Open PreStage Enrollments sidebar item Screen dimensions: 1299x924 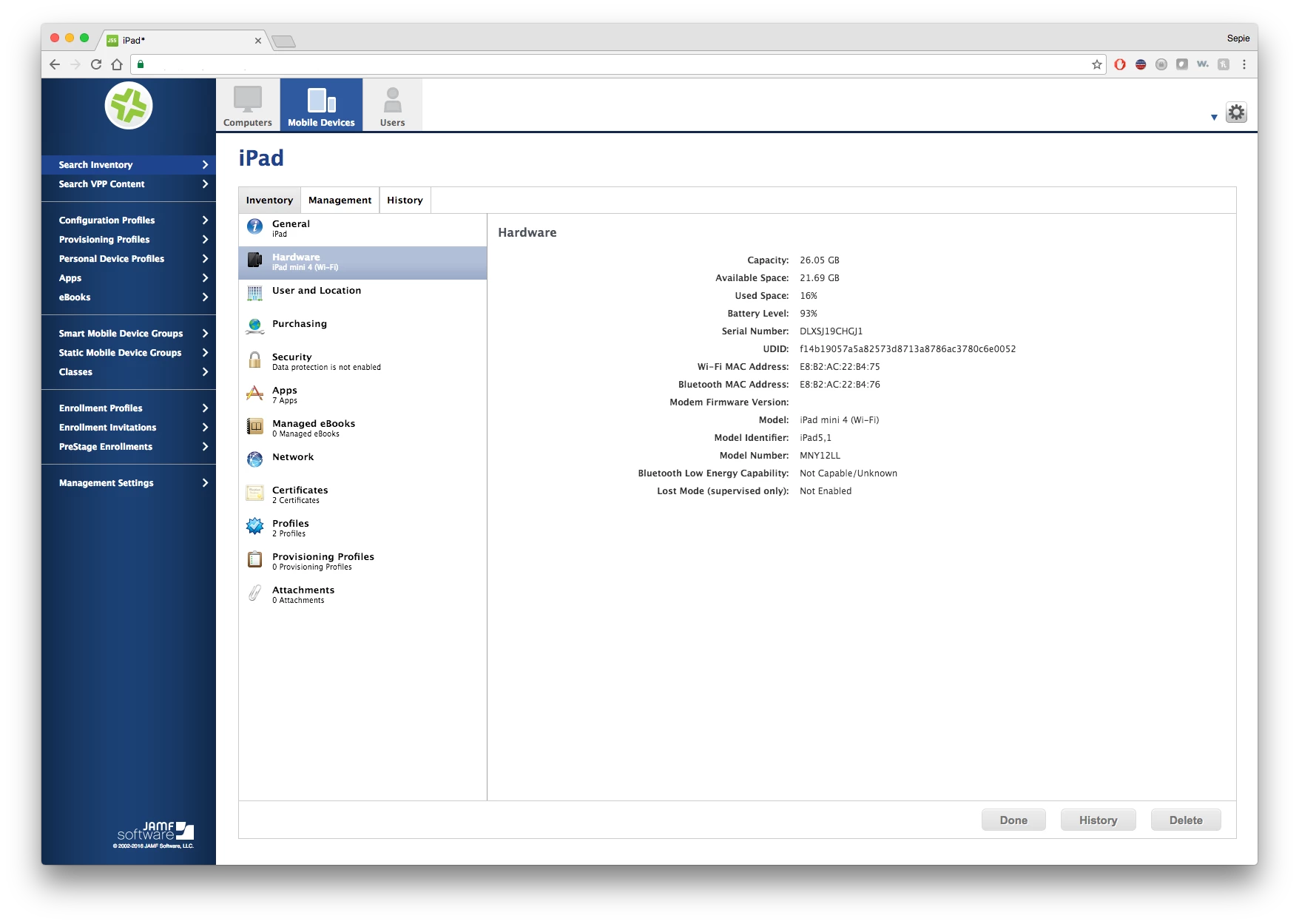[x=128, y=447]
